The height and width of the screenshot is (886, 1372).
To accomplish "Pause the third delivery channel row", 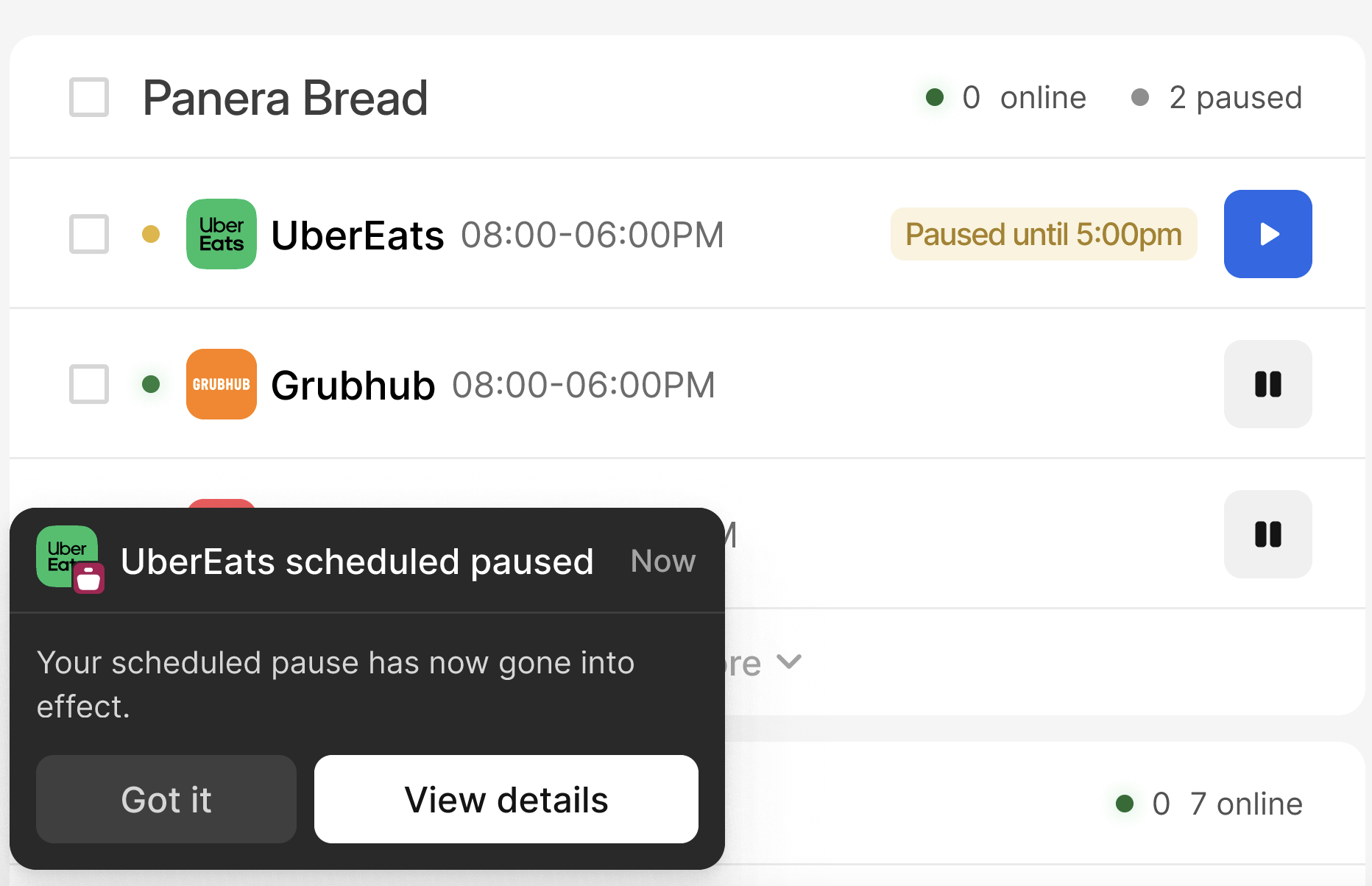I will pyautogui.click(x=1267, y=534).
